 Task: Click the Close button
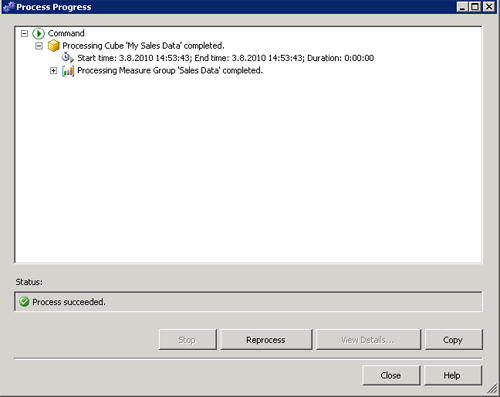(x=391, y=375)
